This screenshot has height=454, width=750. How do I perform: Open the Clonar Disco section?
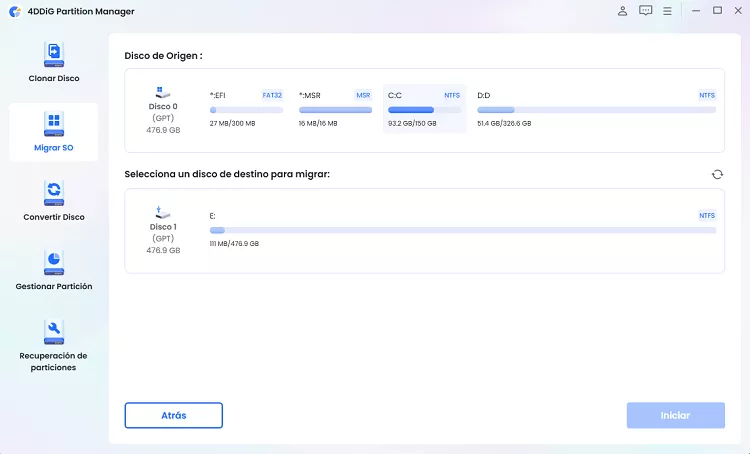(x=54, y=63)
